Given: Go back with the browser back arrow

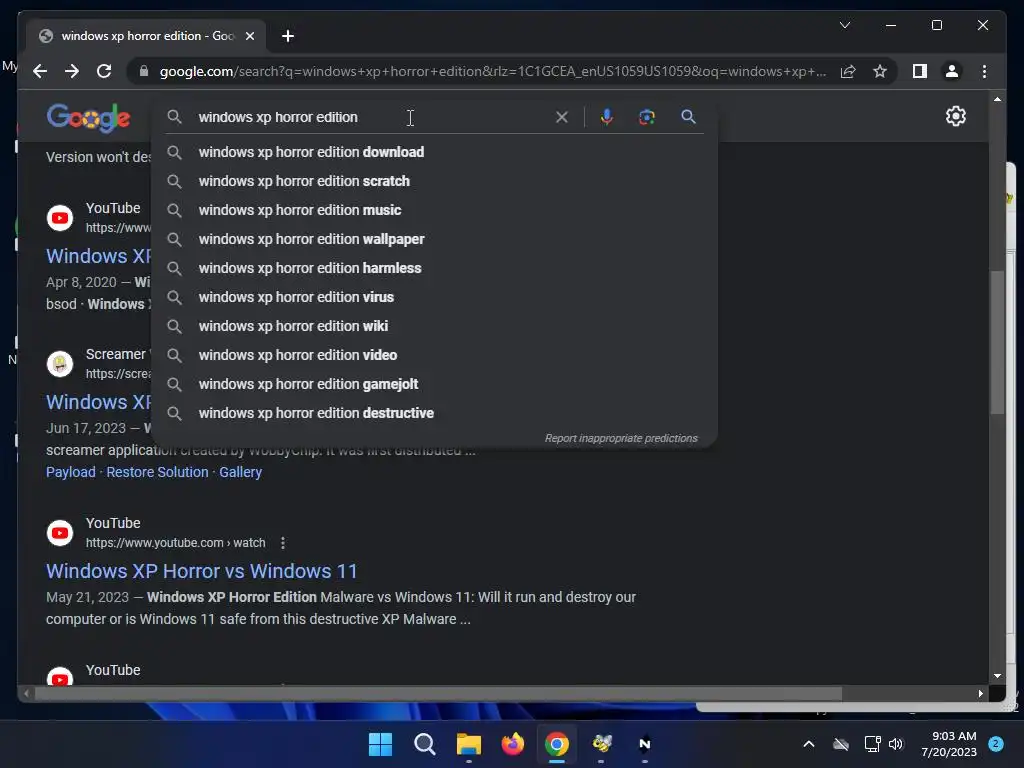Looking at the screenshot, I should point(40,71).
